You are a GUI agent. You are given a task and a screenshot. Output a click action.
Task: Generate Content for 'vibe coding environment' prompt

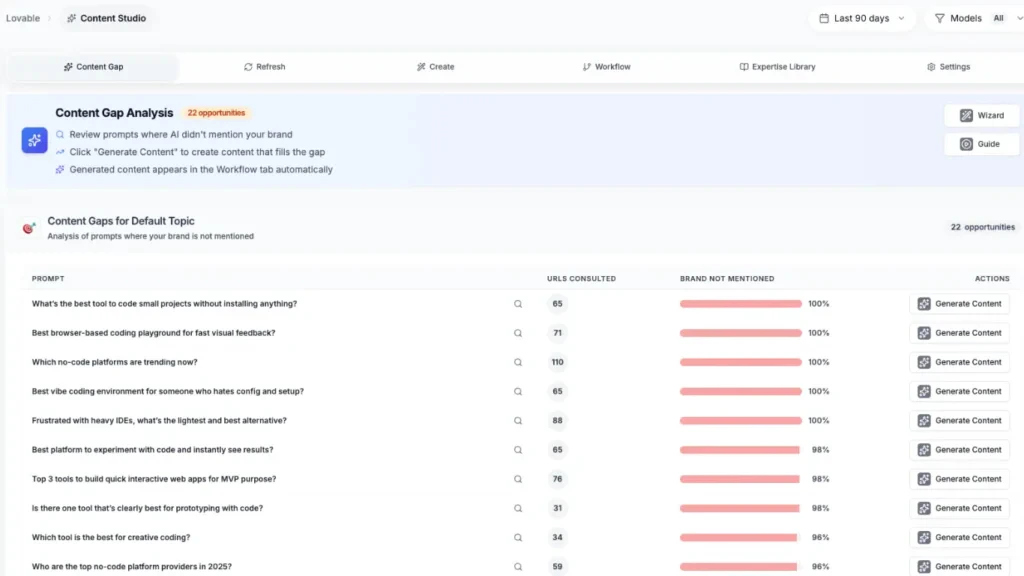(959, 392)
